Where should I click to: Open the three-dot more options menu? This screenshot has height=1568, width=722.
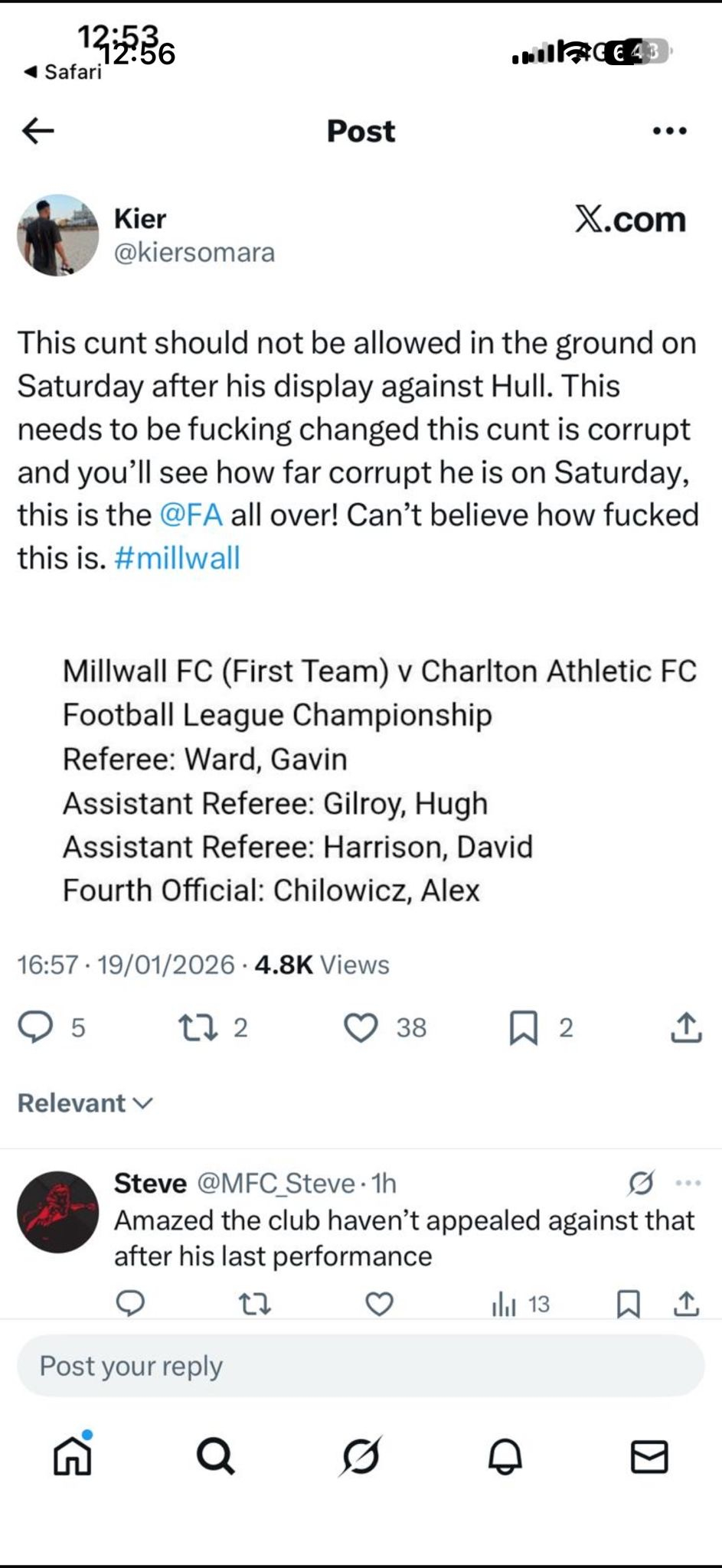coord(669,131)
